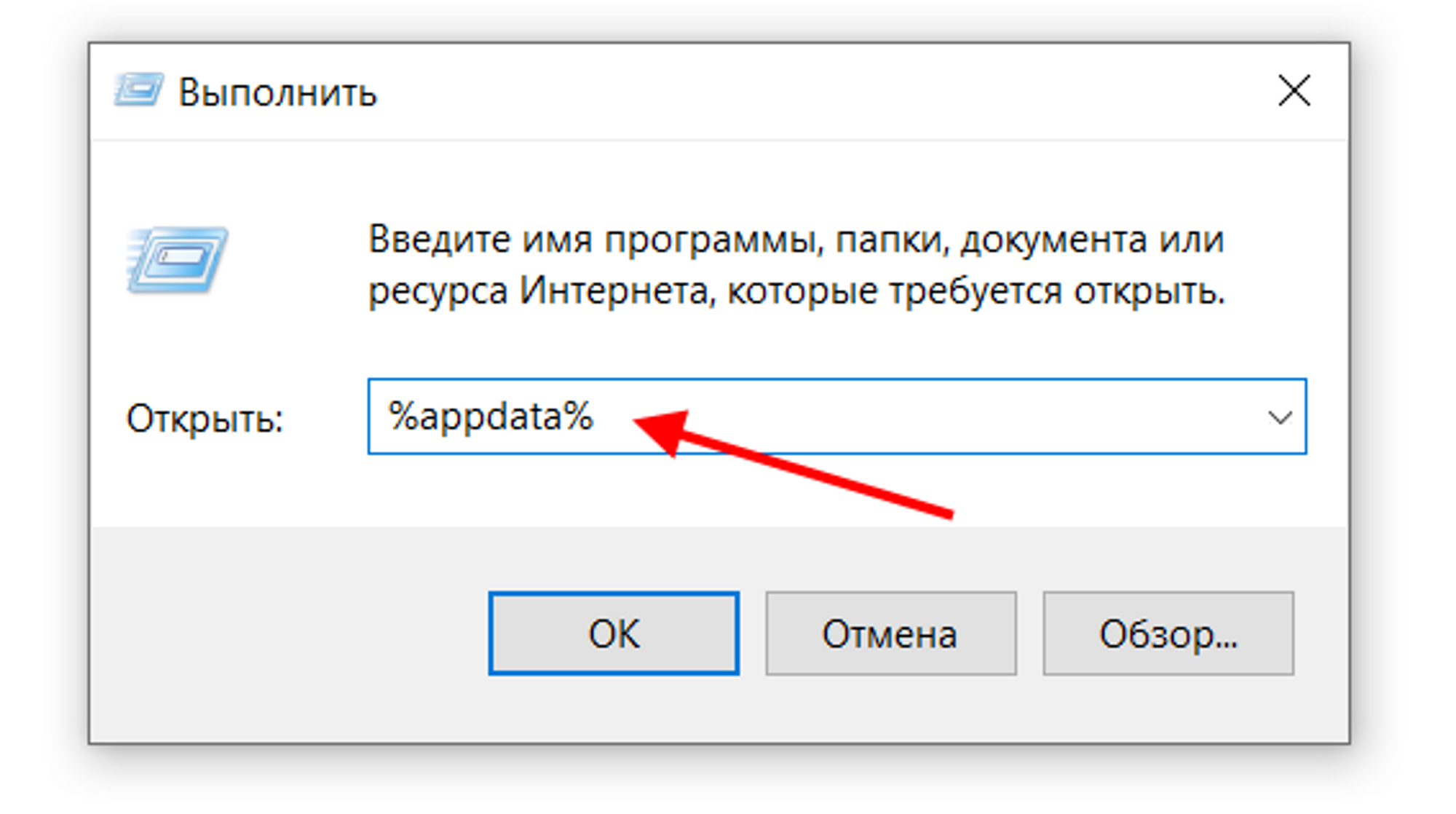Click the Выполнить window title text
1456x814 pixels.
pyautogui.click(x=277, y=92)
